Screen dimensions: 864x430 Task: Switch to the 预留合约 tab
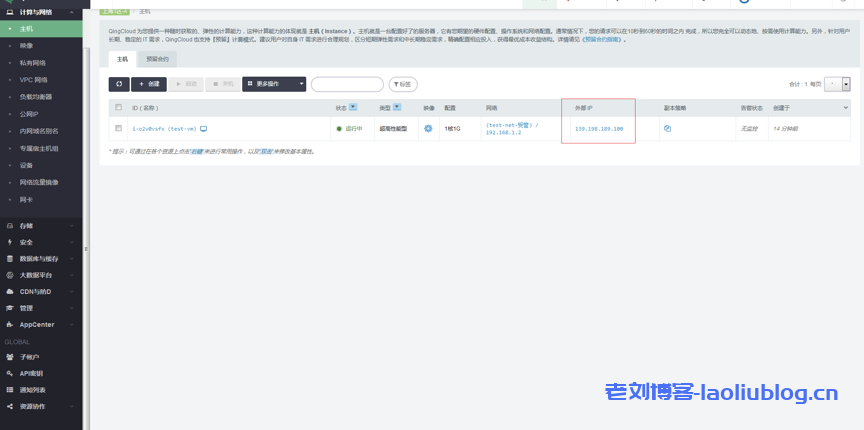(158, 60)
